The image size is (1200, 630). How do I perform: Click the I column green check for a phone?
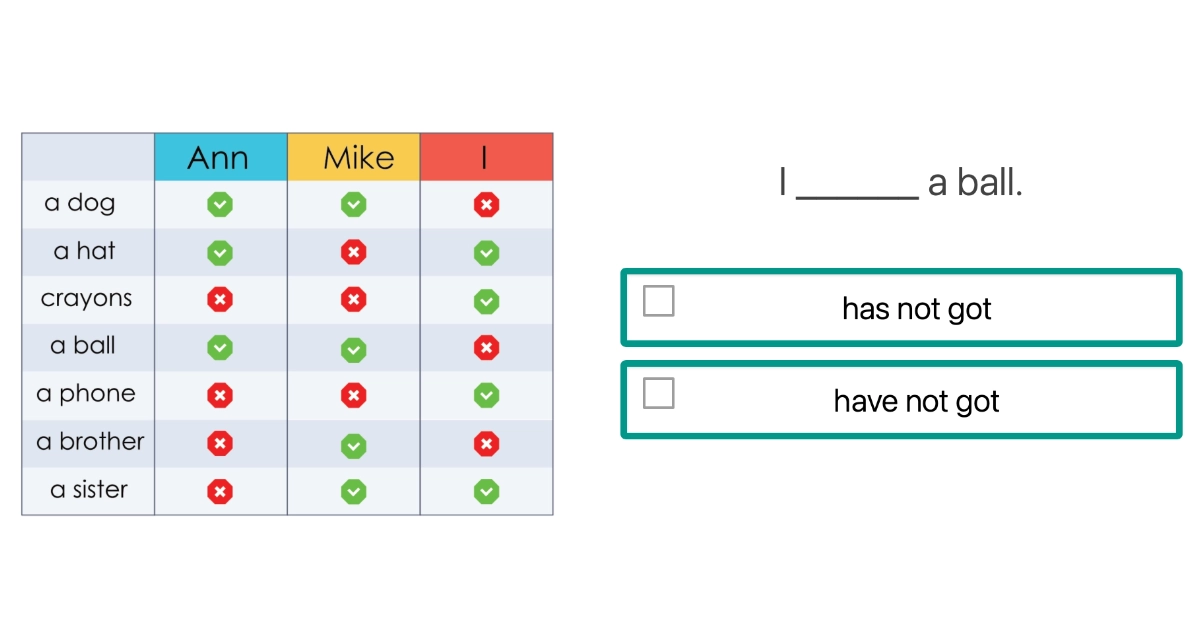click(486, 396)
